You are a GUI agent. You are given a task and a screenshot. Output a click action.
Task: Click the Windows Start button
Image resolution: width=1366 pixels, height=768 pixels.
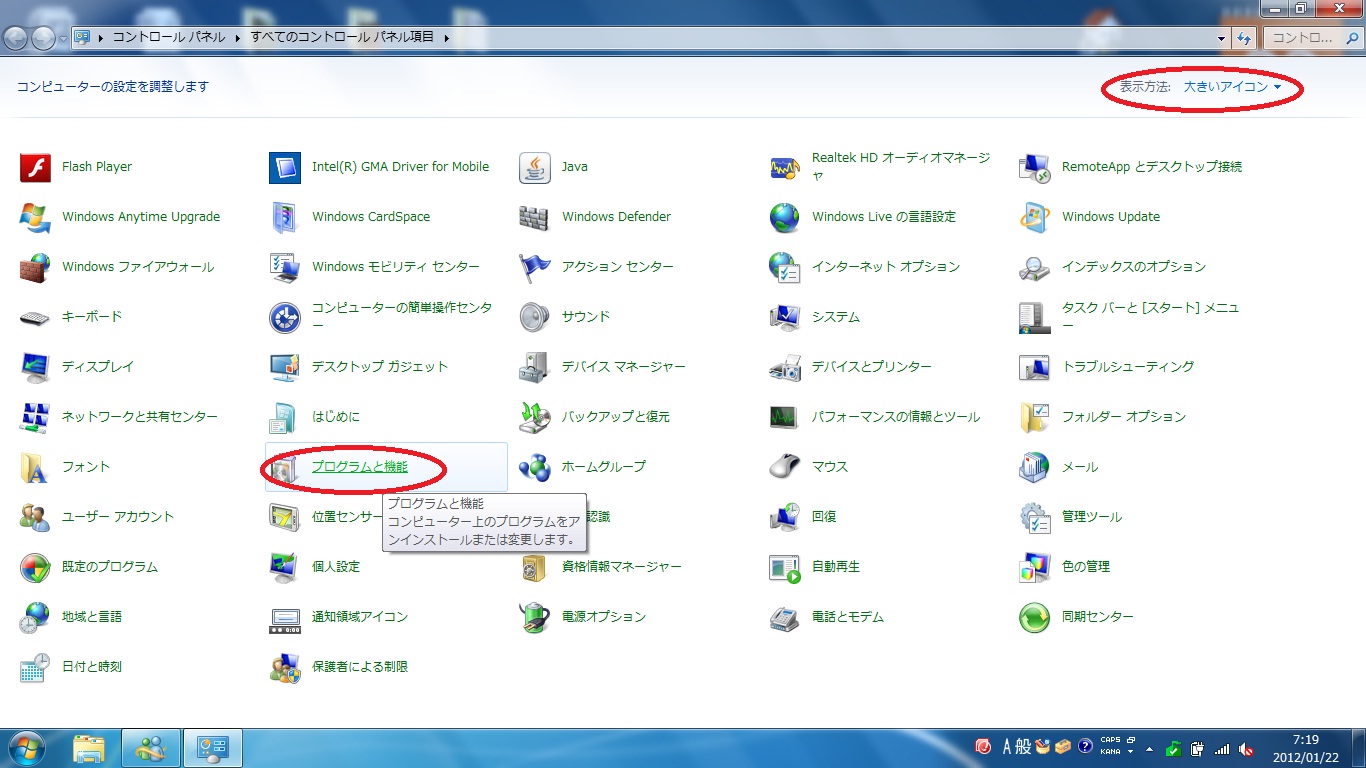[26, 747]
